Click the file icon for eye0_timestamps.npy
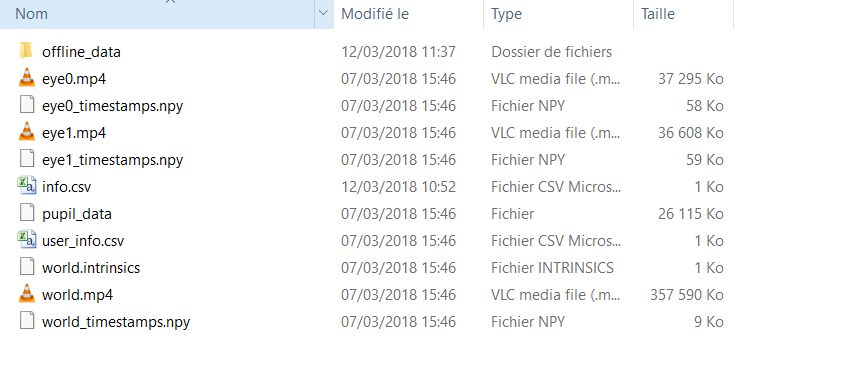Image resolution: width=853 pixels, height=386 pixels. (27, 105)
